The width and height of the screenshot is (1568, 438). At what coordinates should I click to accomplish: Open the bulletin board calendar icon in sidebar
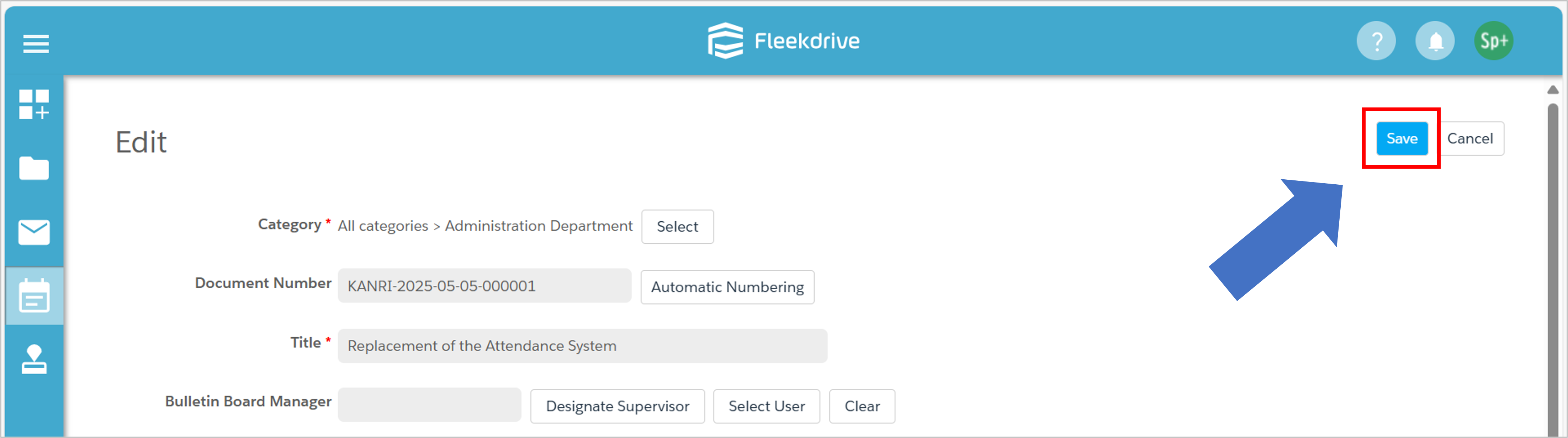pos(34,295)
